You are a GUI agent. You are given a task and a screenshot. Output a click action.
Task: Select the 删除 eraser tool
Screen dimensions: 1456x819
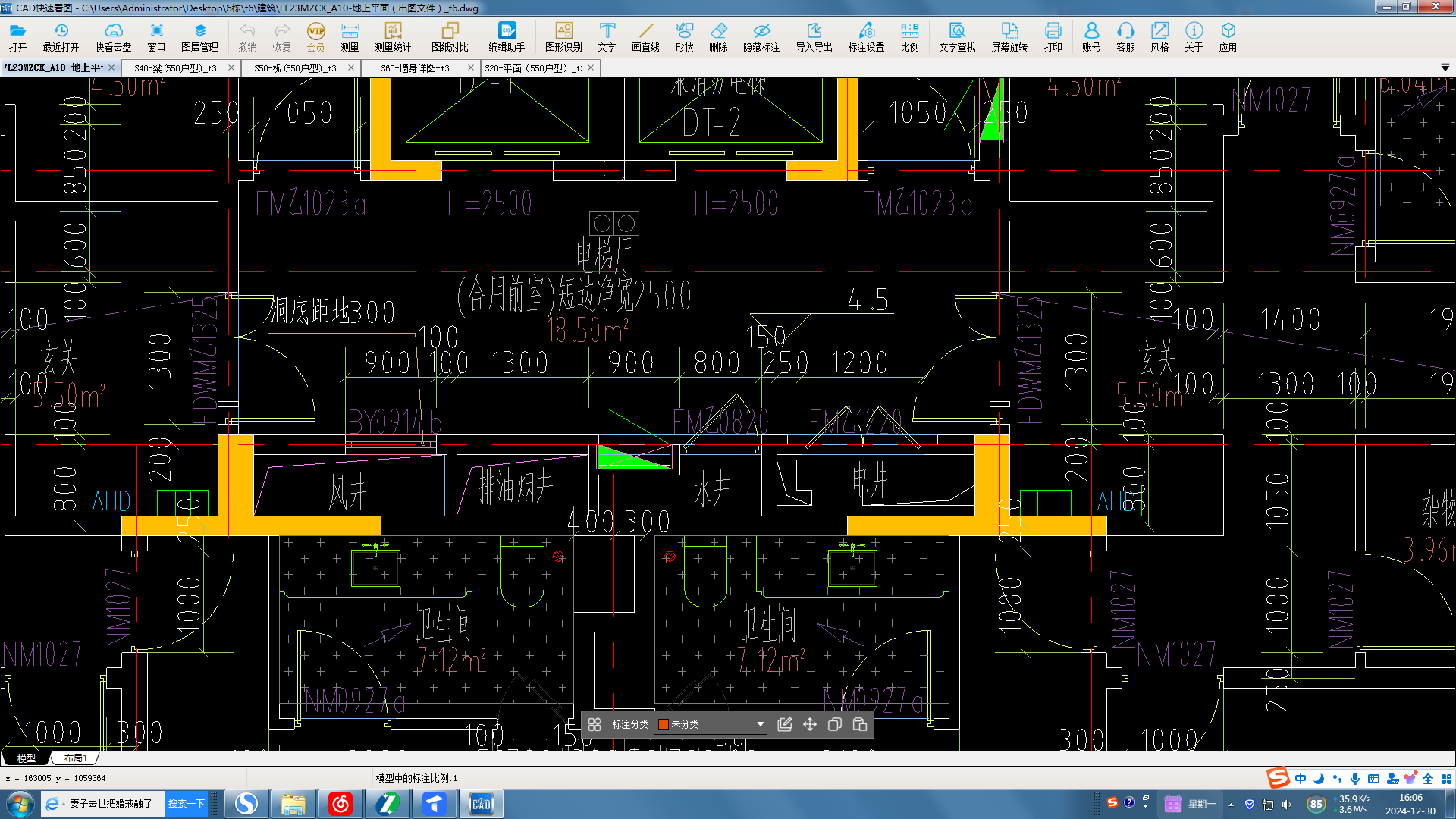coord(718,36)
